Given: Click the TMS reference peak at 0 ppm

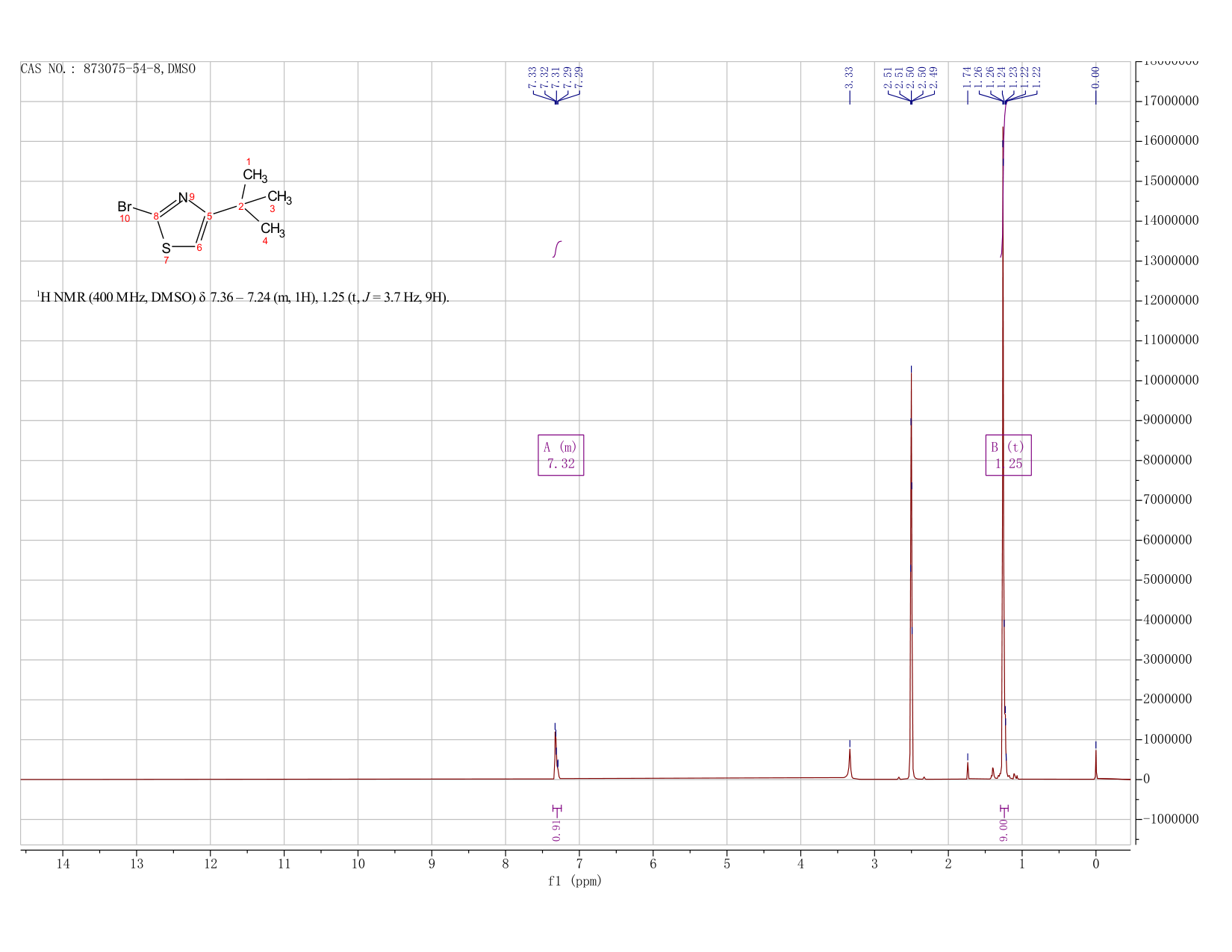Looking at the screenshot, I should pos(1095,765).
